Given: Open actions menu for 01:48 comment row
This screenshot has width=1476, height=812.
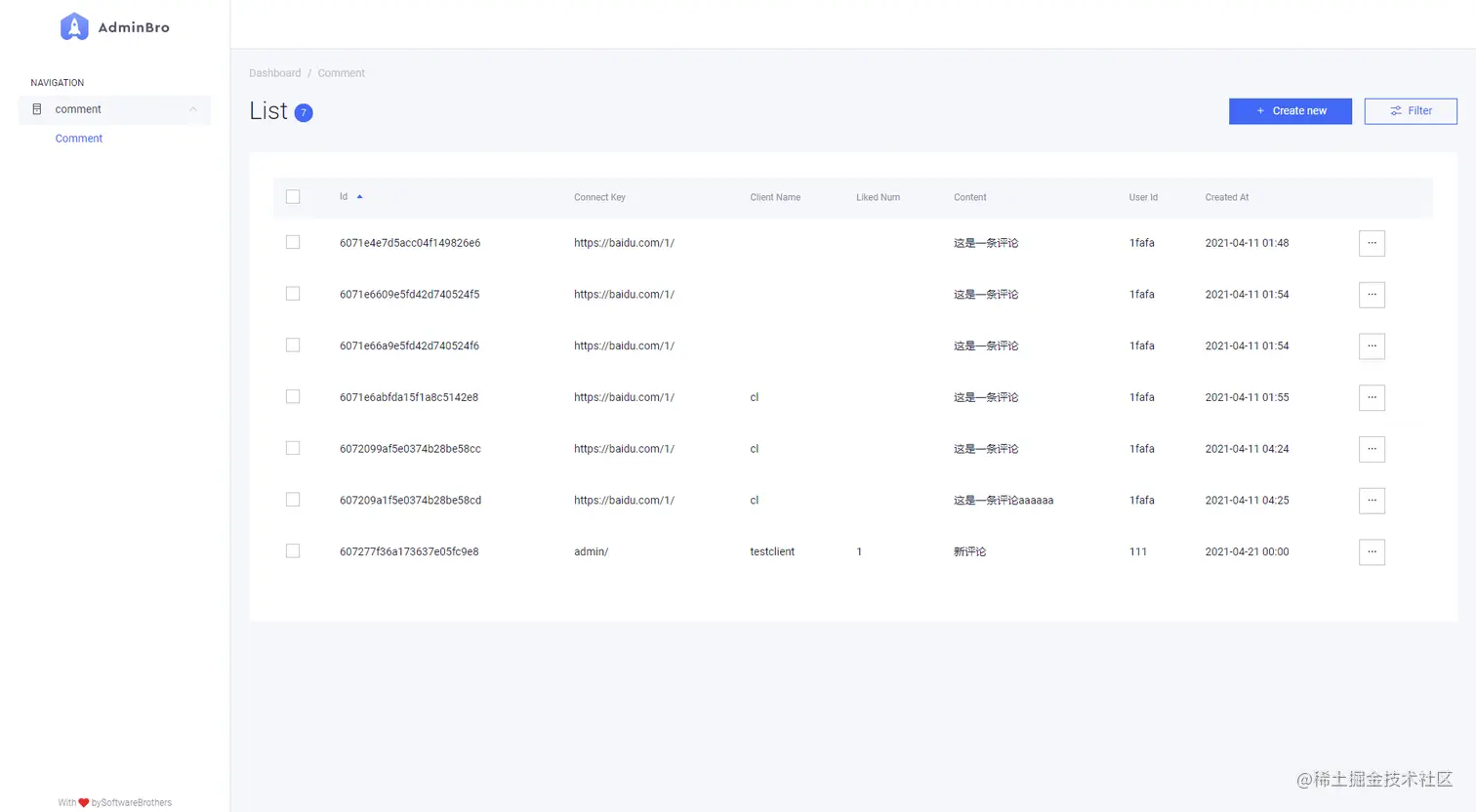Looking at the screenshot, I should click(x=1372, y=243).
